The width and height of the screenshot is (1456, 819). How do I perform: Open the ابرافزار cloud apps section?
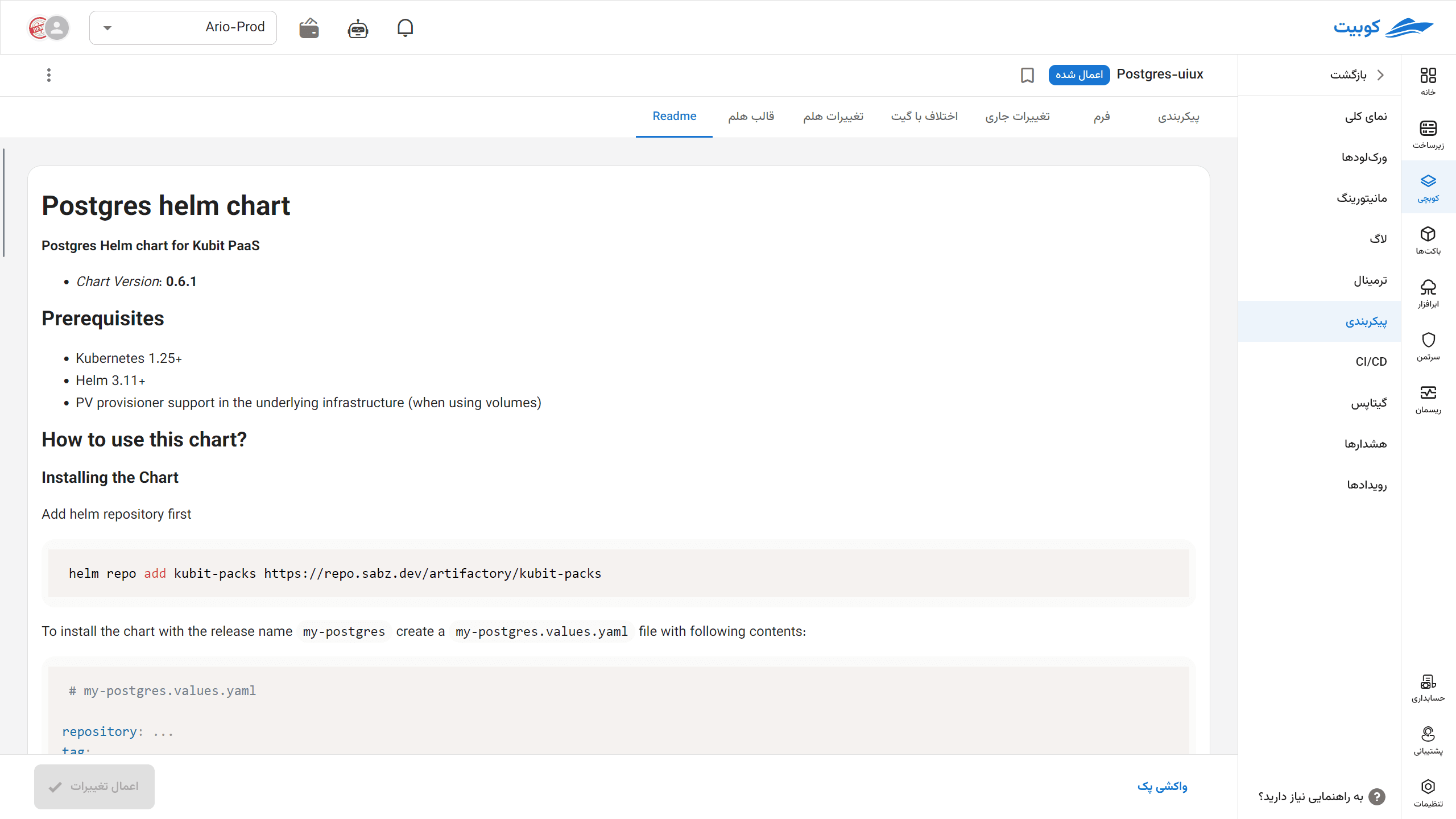coord(1428,293)
